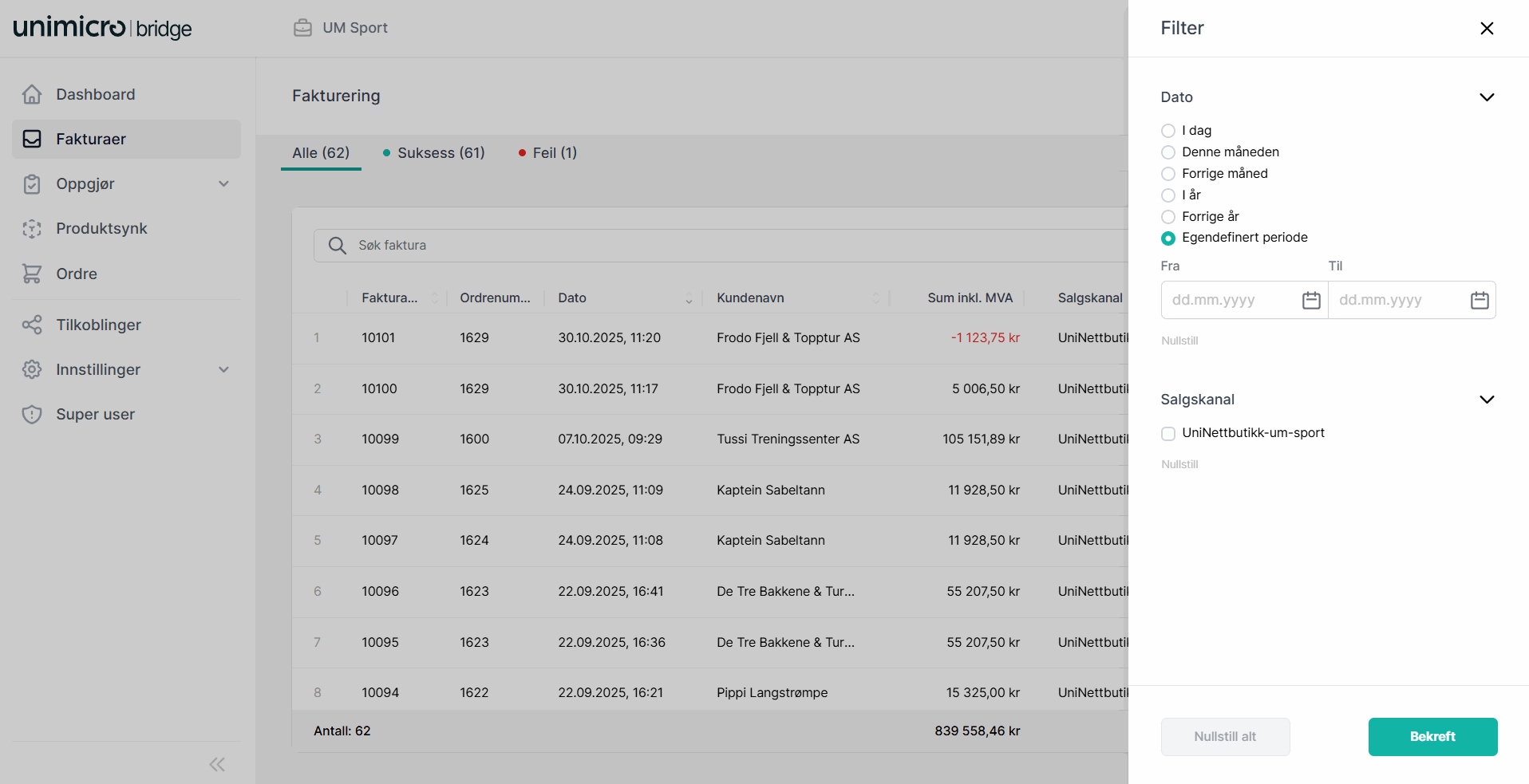This screenshot has width=1529, height=784.
Task: Collapse the sidebar with double-chevron icon
Action: (217, 764)
